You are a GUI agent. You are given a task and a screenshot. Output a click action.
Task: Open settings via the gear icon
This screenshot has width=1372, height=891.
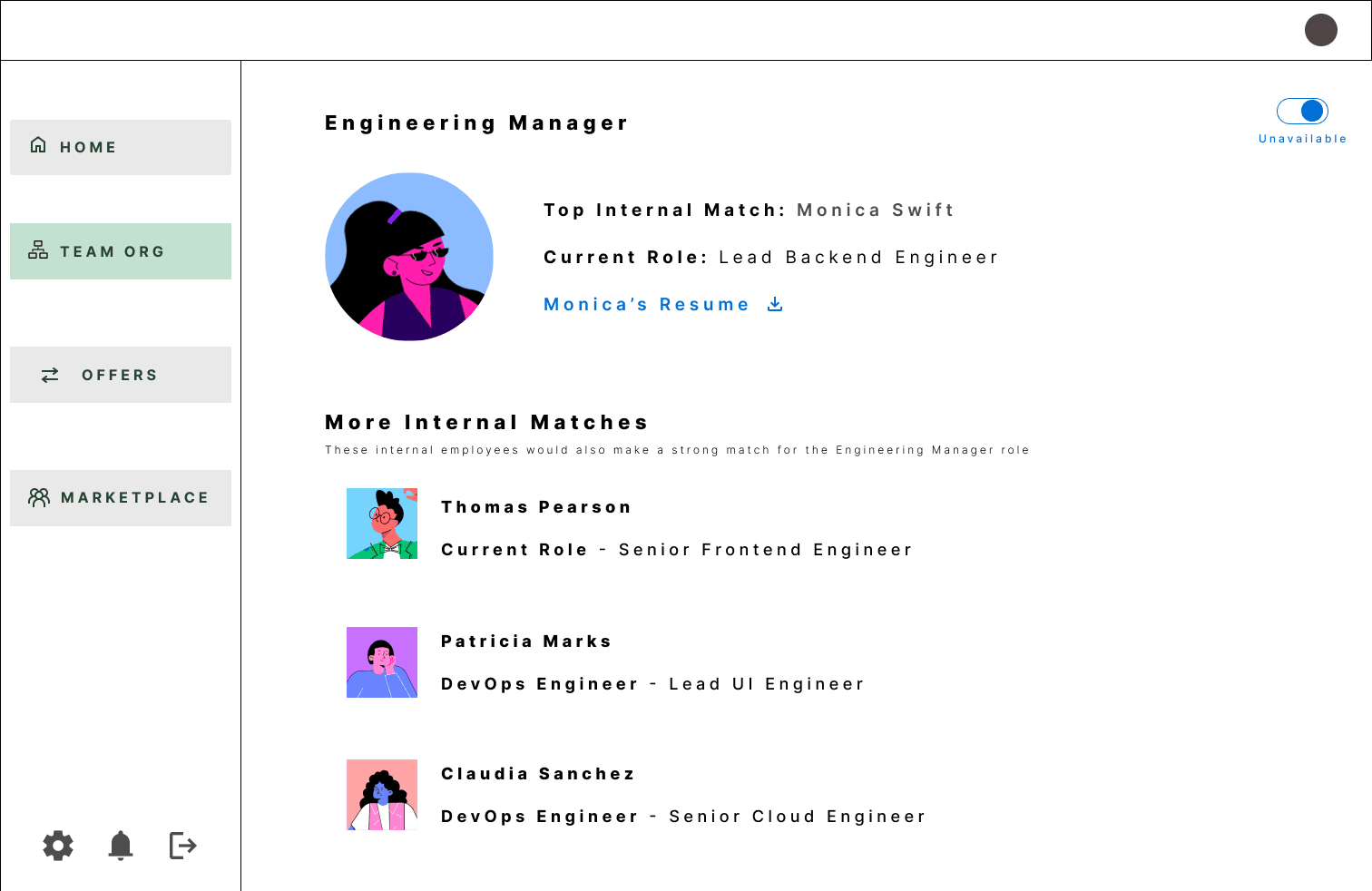pyautogui.click(x=58, y=846)
